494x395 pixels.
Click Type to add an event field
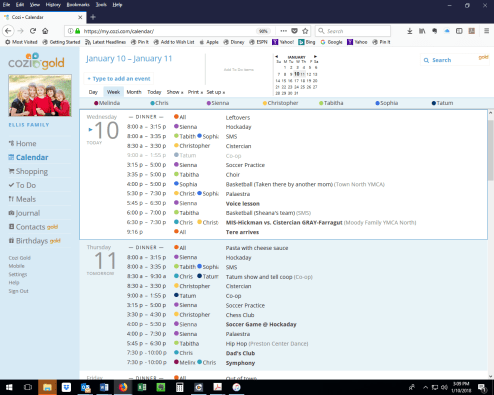click(x=119, y=79)
